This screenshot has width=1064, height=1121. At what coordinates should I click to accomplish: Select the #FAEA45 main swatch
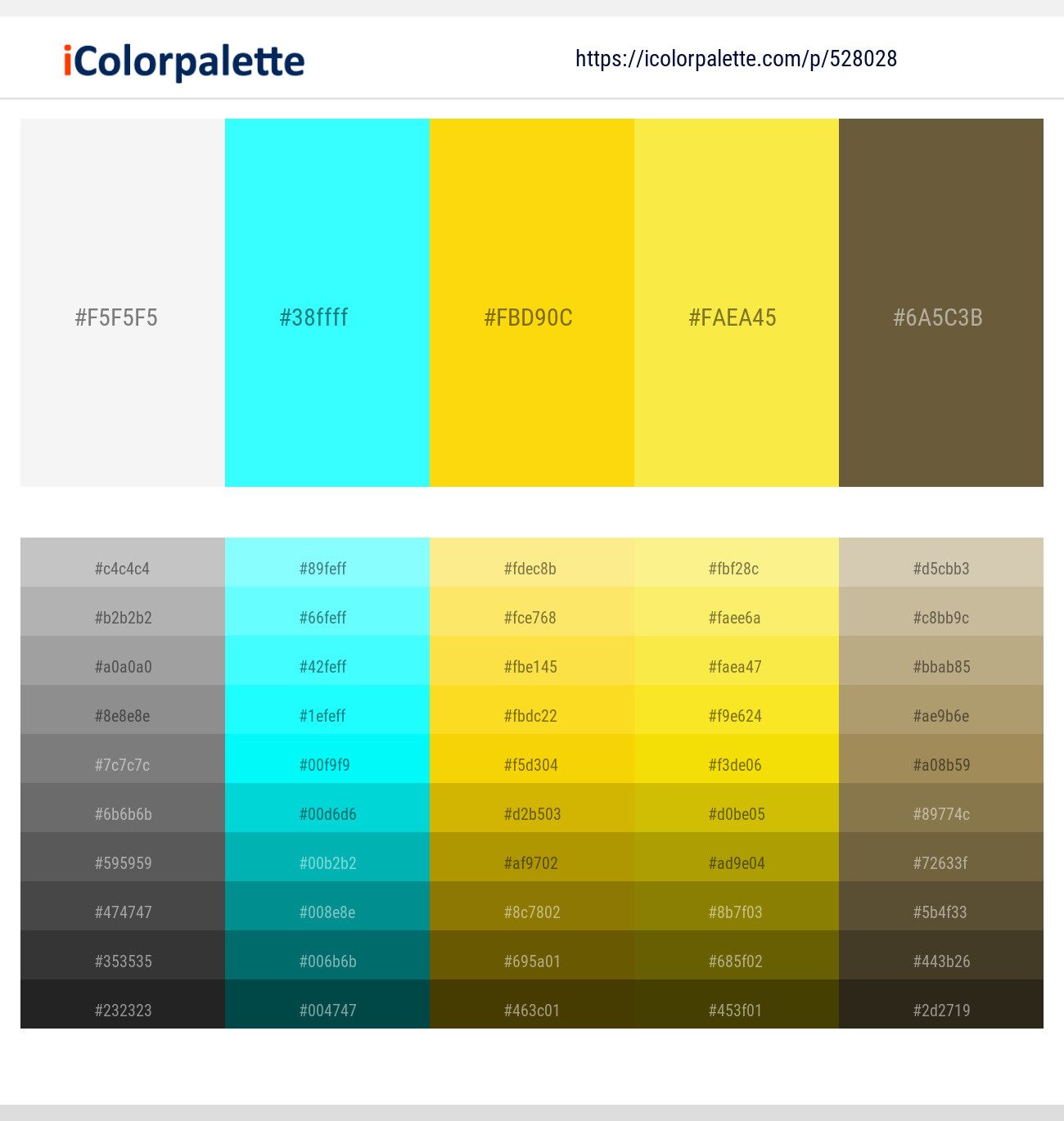coord(736,317)
